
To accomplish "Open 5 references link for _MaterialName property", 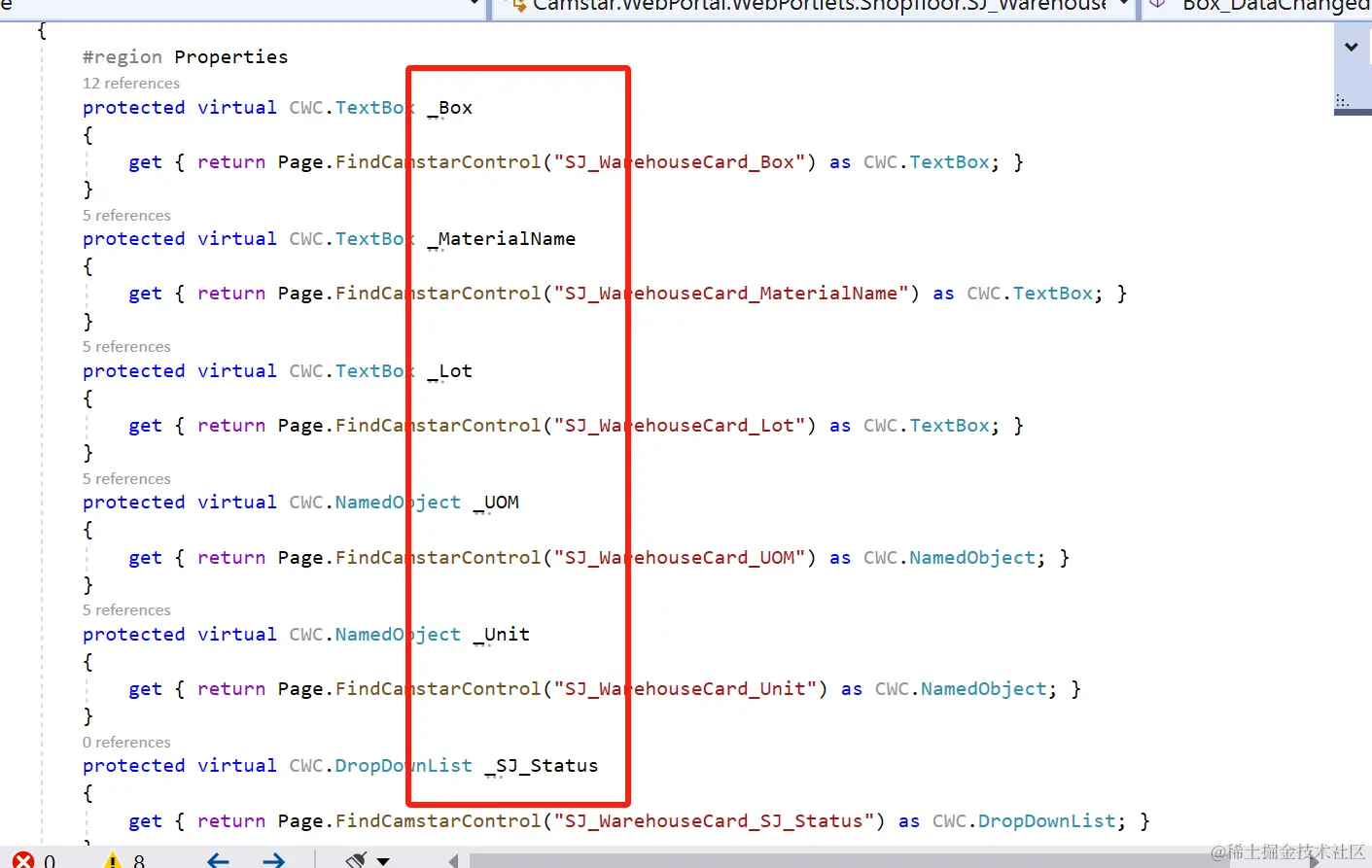I will click(x=126, y=215).
